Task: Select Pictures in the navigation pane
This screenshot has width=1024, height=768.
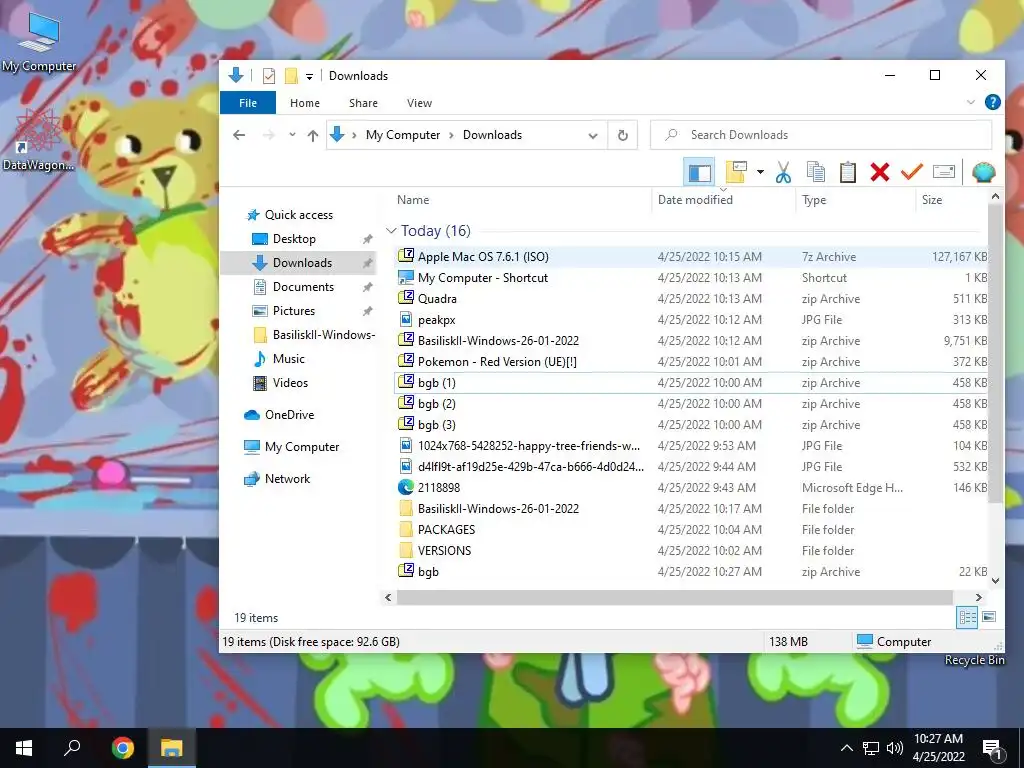Action: (294, 311)
